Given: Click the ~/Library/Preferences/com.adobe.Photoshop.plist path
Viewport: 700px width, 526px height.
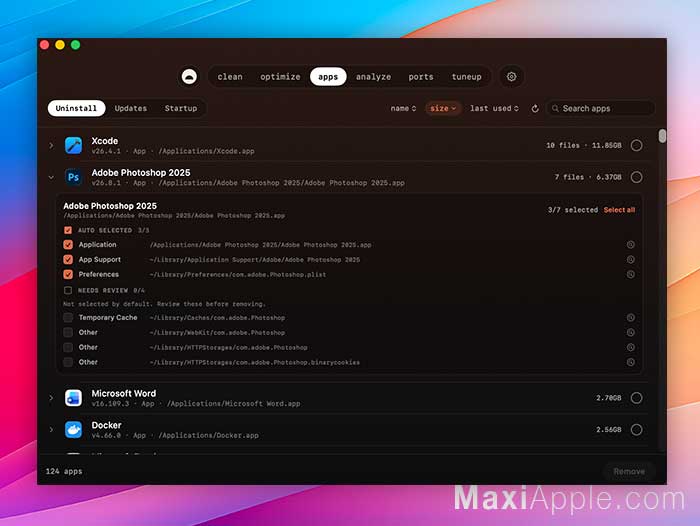Looking at the screenshot, I should point(238,275).
